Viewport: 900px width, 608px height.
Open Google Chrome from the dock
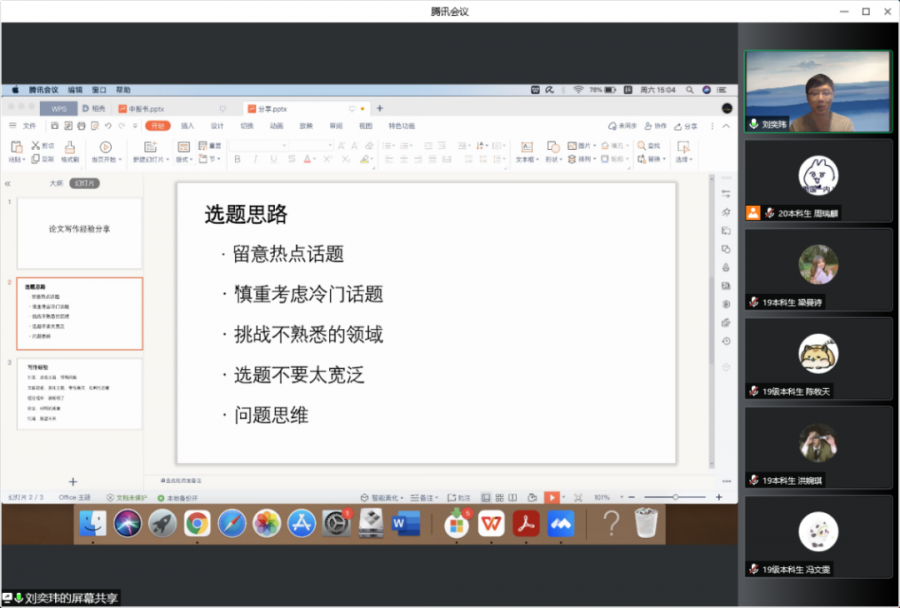point(197,522)
